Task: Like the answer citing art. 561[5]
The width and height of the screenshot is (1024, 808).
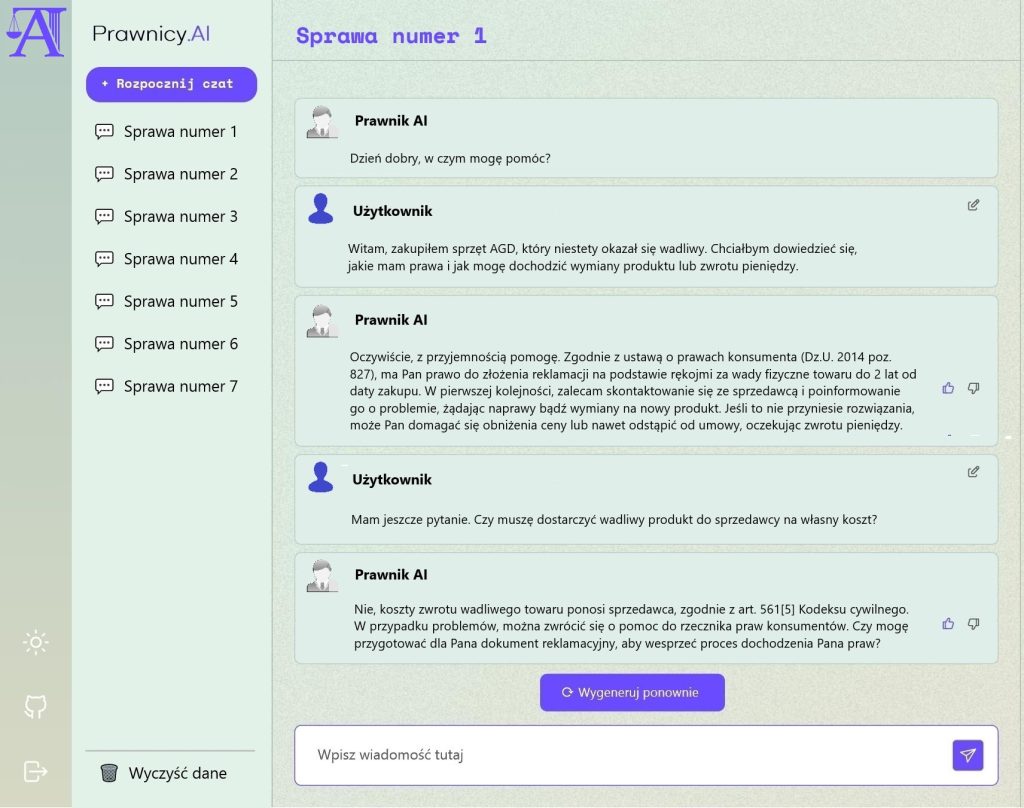Action: (x=948, y=624)
